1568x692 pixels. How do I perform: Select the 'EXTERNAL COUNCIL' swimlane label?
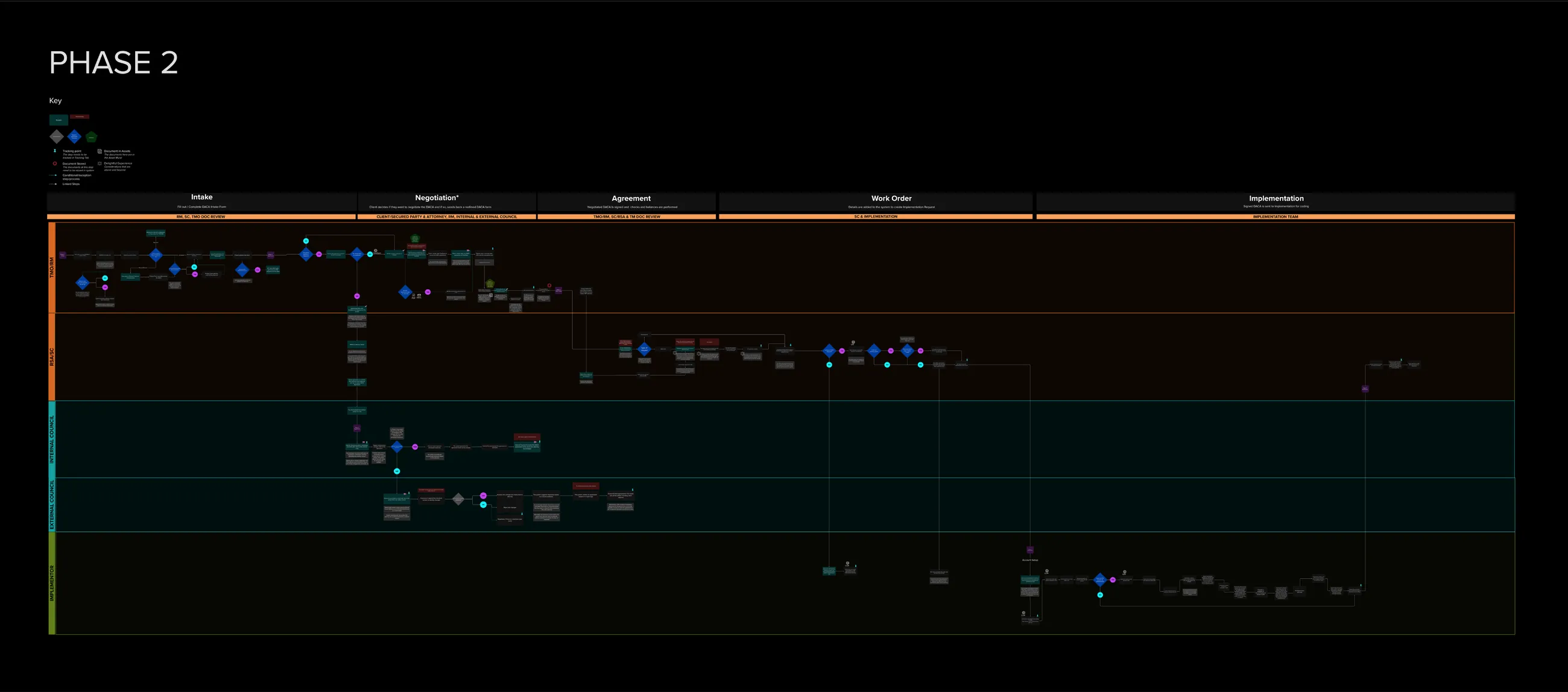52,505
